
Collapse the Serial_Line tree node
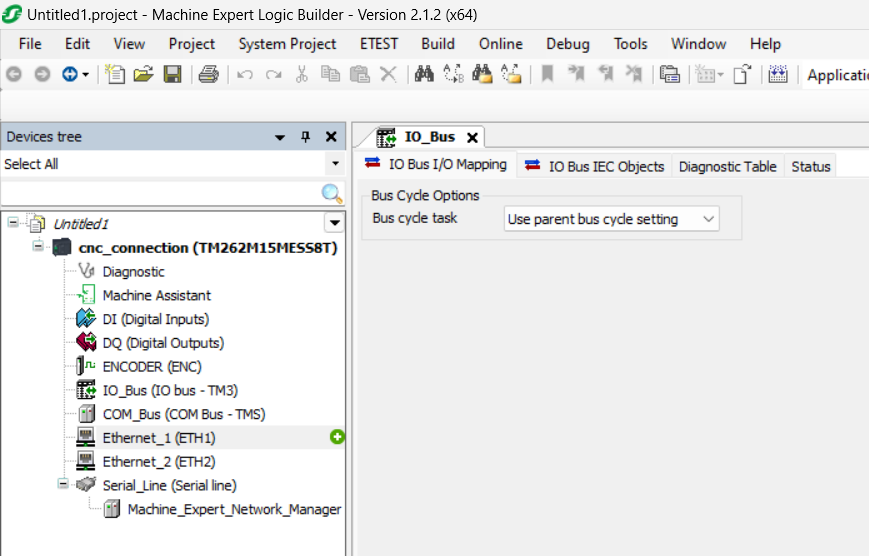(63, 484)
